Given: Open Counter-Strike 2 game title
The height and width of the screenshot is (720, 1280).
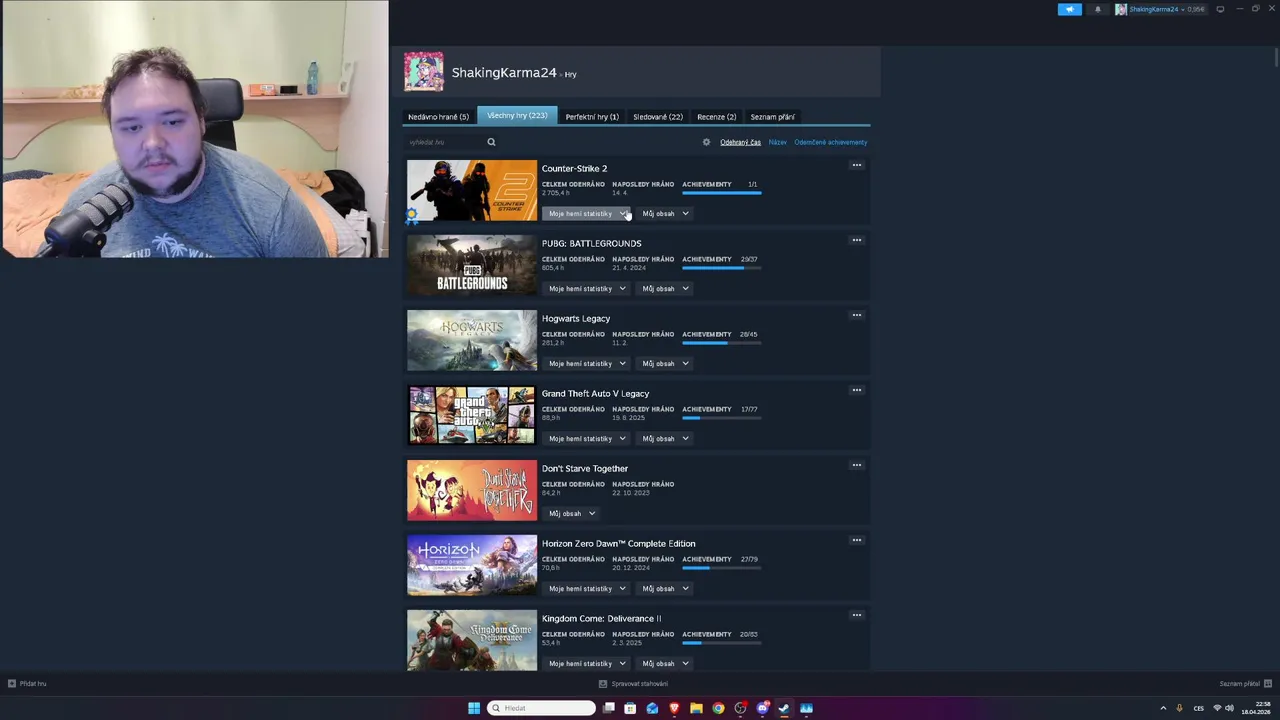Looking at the screenshot, I should click(574, 168).
